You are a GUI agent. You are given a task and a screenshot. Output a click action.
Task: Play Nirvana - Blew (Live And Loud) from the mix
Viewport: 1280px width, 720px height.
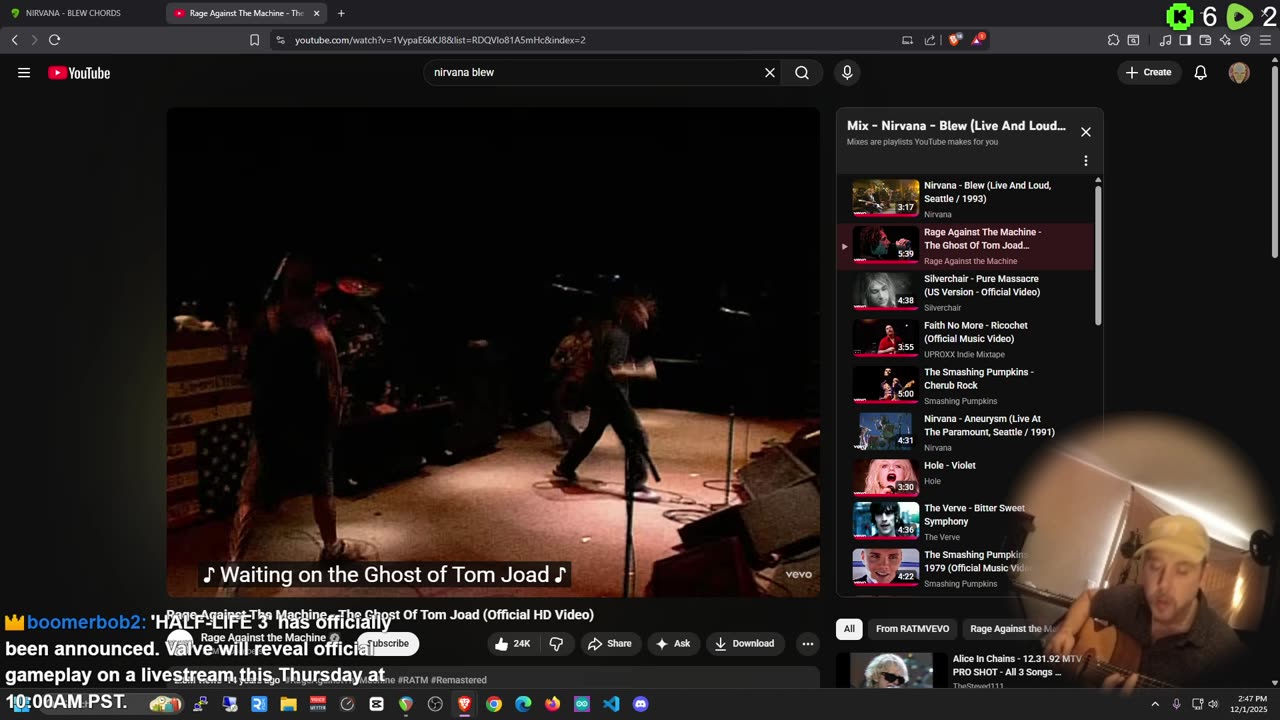(x=967, y=199)
